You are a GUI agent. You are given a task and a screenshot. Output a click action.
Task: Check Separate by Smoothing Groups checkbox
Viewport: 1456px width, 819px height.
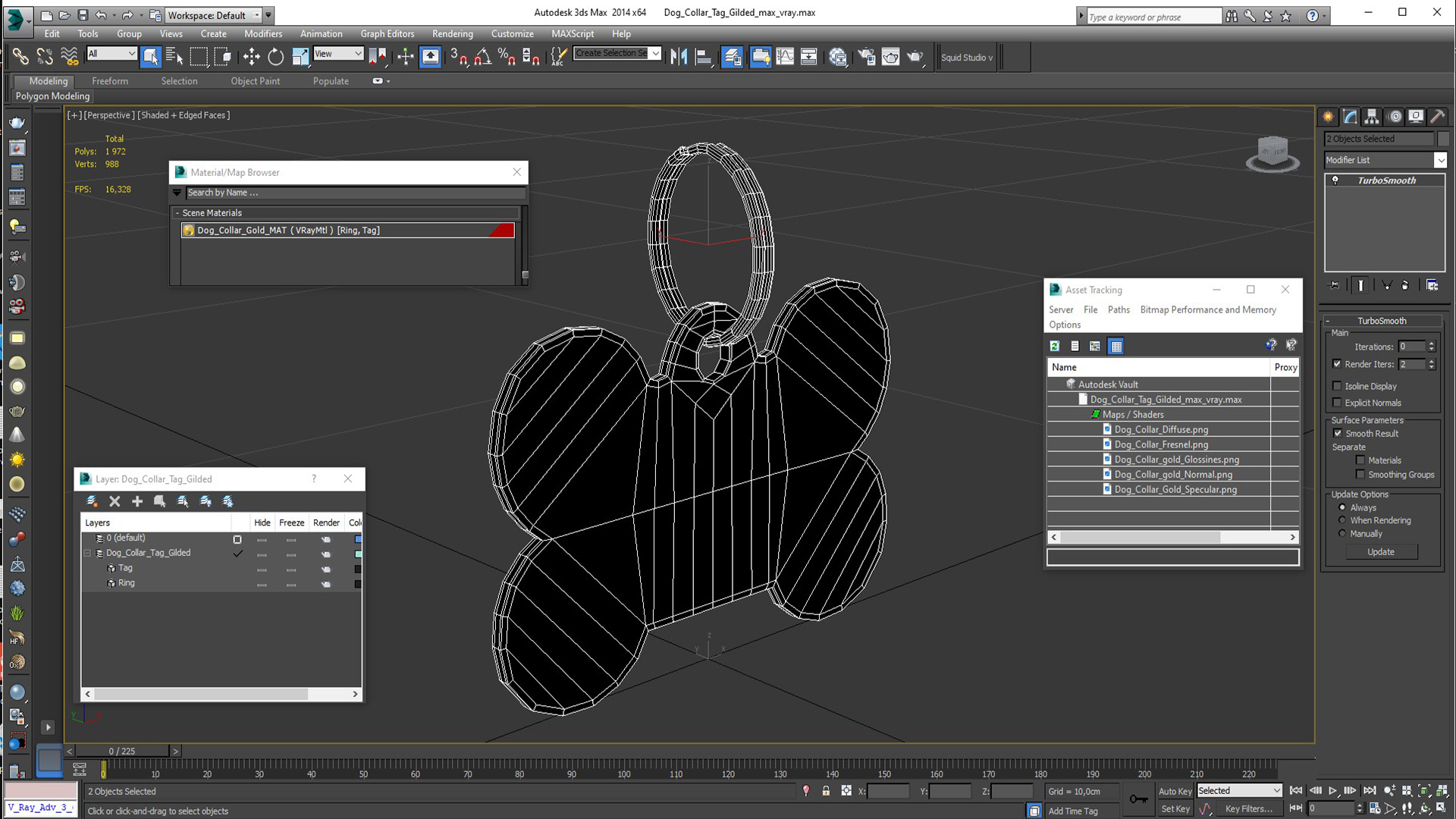pos(1360,475)
